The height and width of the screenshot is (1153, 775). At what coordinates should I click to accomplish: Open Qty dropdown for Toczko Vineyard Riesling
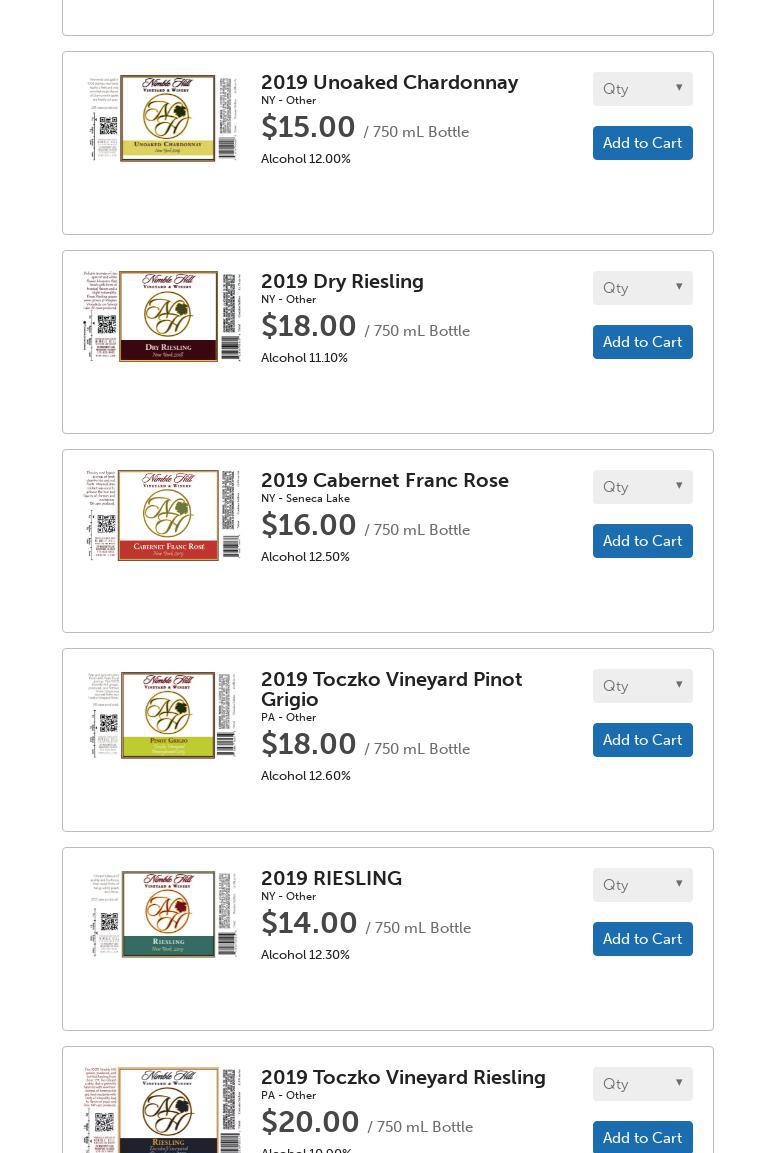(642, 1084)
